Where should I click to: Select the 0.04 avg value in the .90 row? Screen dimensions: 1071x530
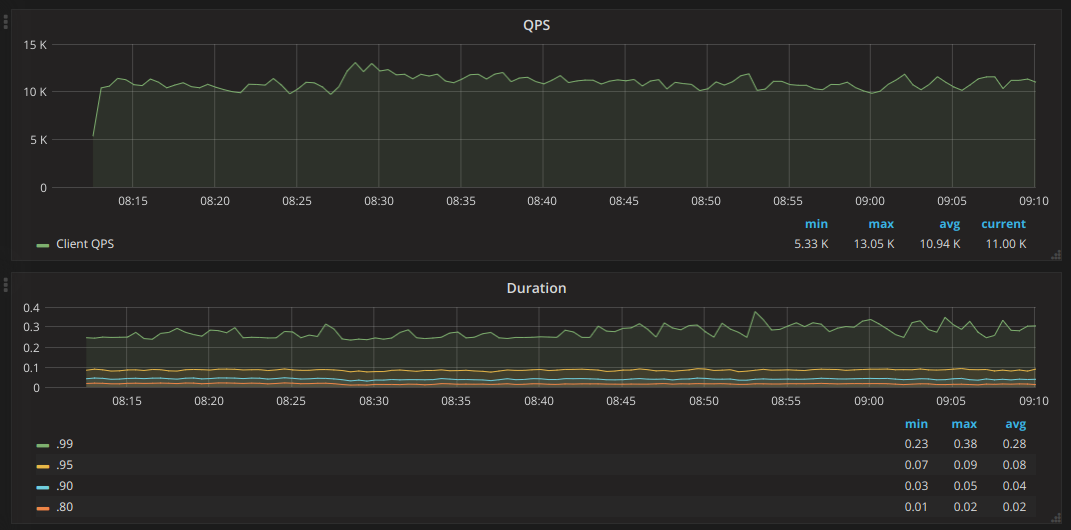[x=1014, y=486]
